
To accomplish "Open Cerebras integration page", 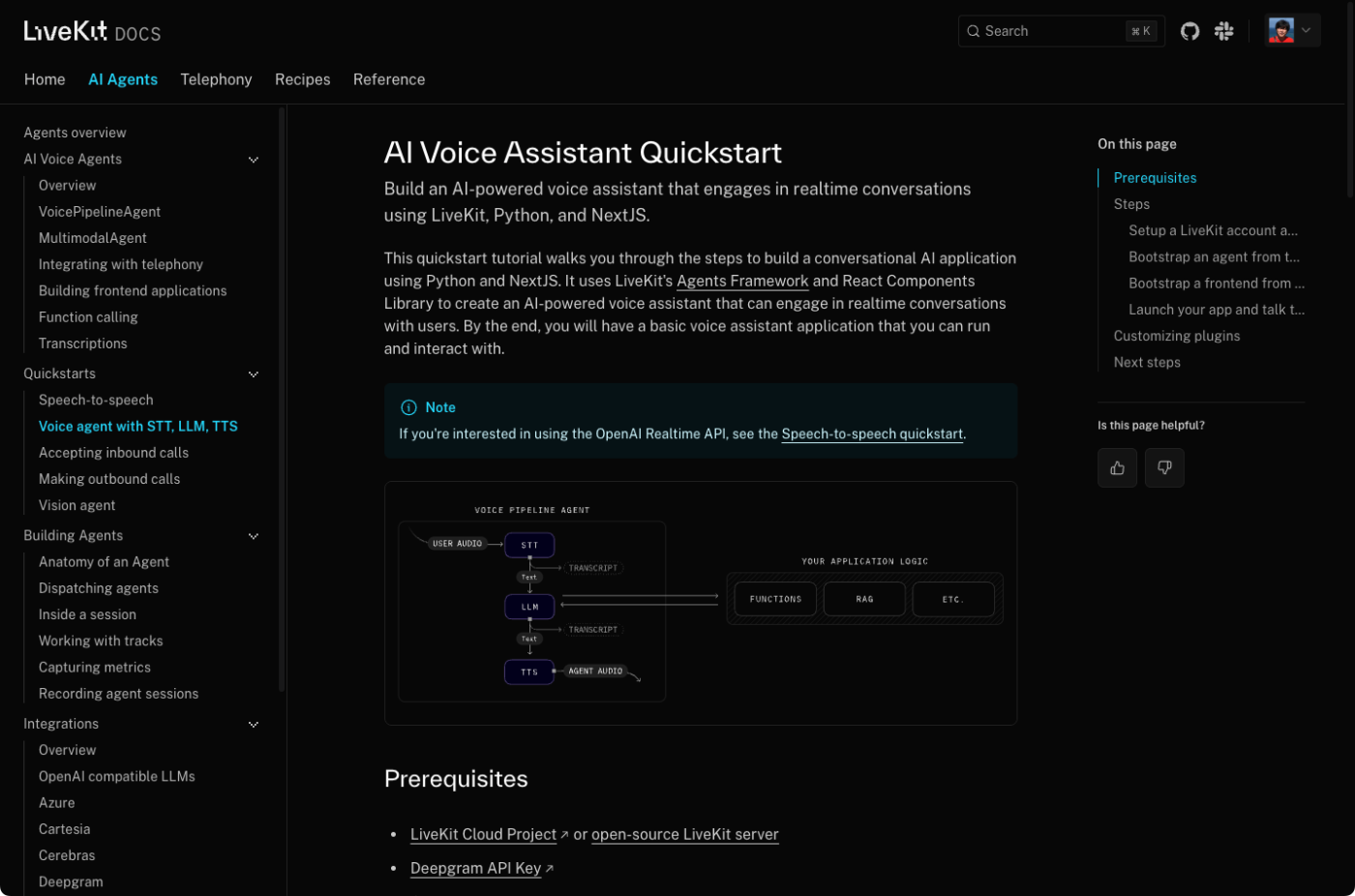I will (67, 855).
